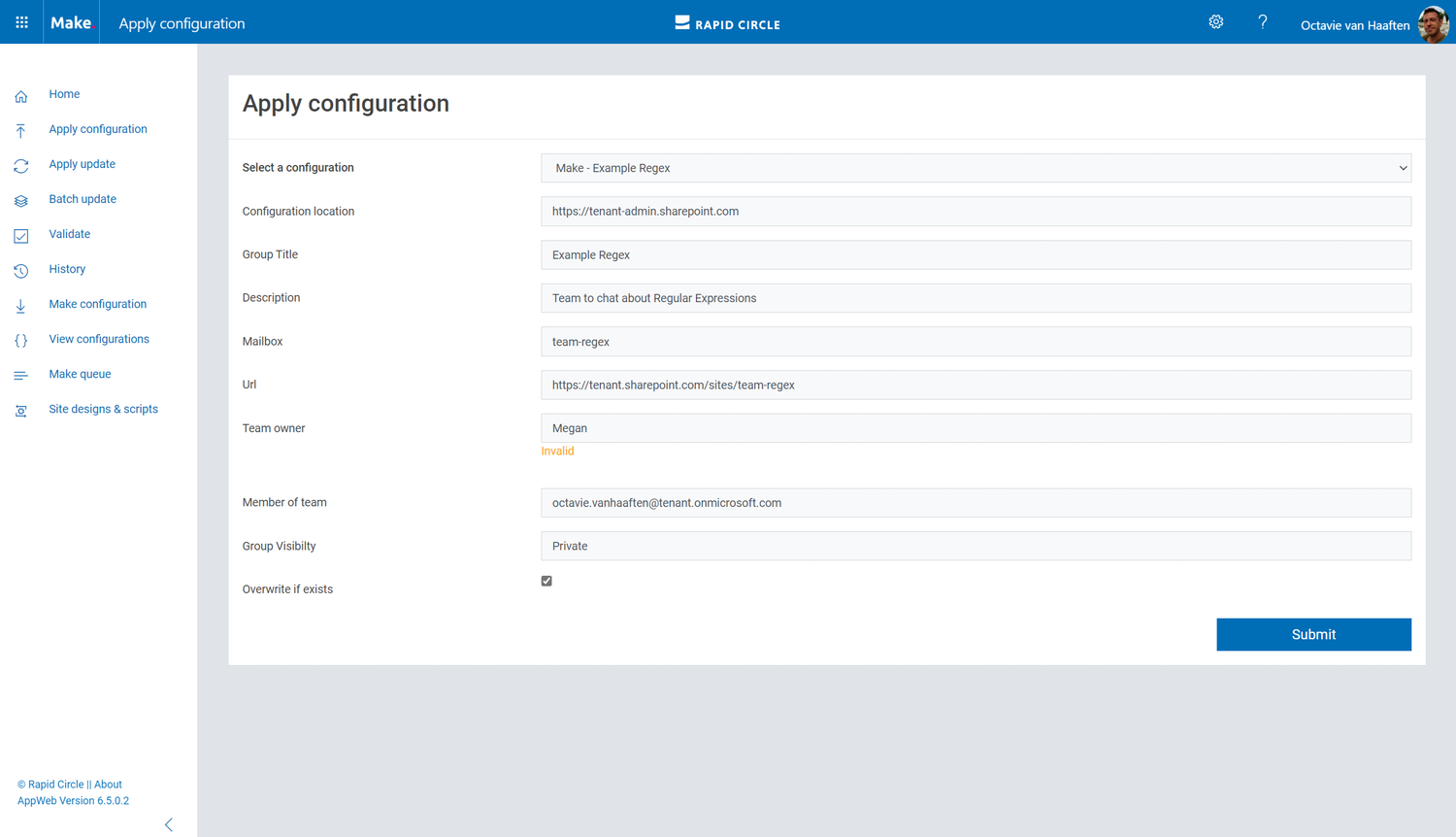Click into the Team owner field

976,428
